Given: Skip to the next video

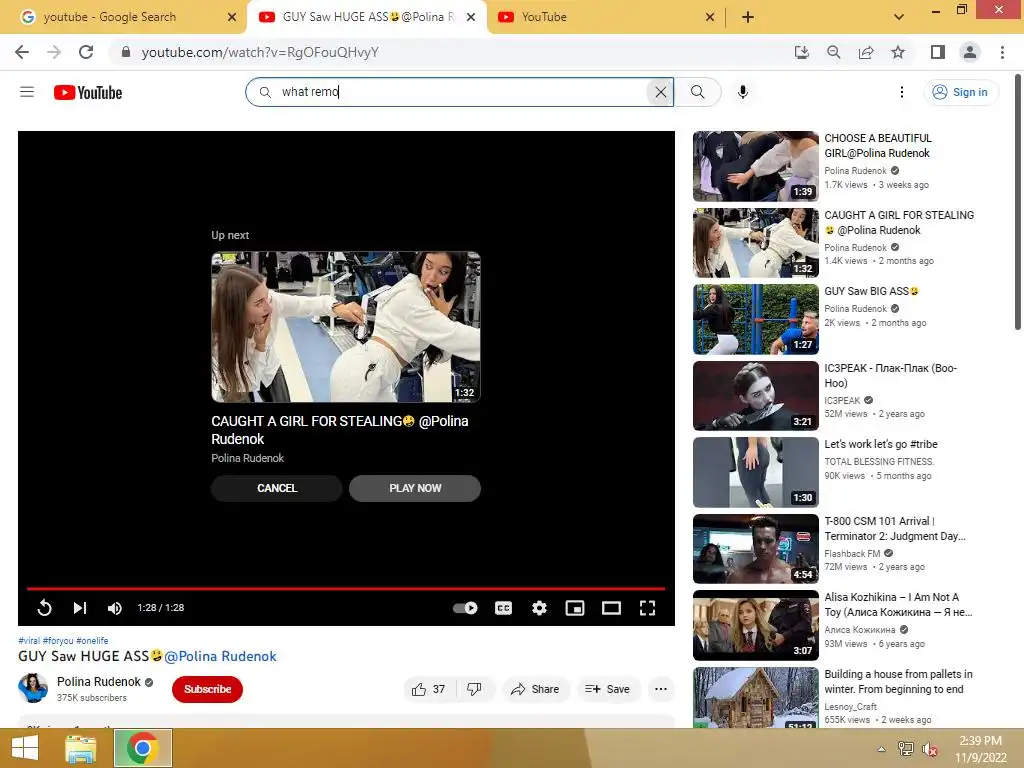Looking at the screenshot, I should [80, 608].
